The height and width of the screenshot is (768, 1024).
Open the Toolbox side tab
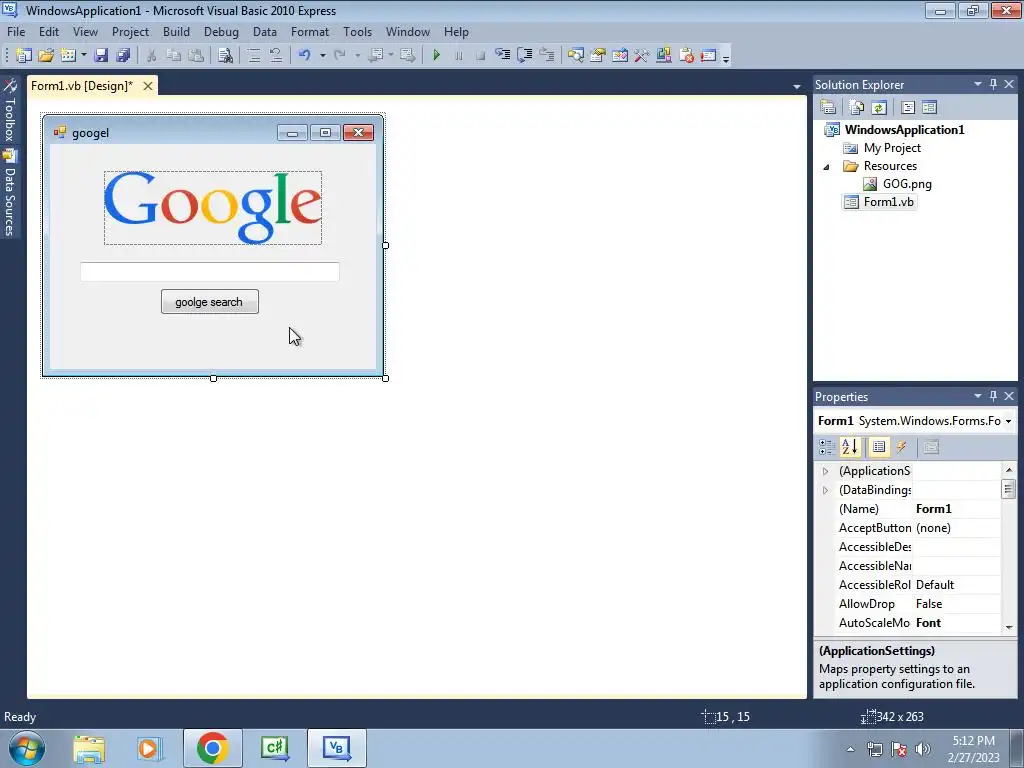tap(10, 111)
